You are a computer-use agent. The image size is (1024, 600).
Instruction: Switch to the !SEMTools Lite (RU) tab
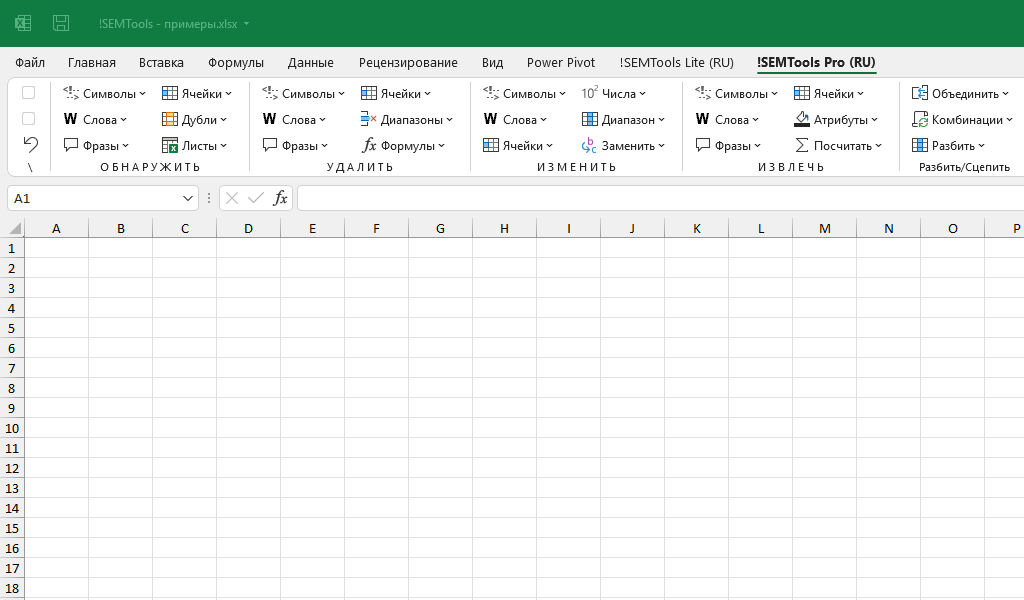pyautogui.click(x=677, y=63)
